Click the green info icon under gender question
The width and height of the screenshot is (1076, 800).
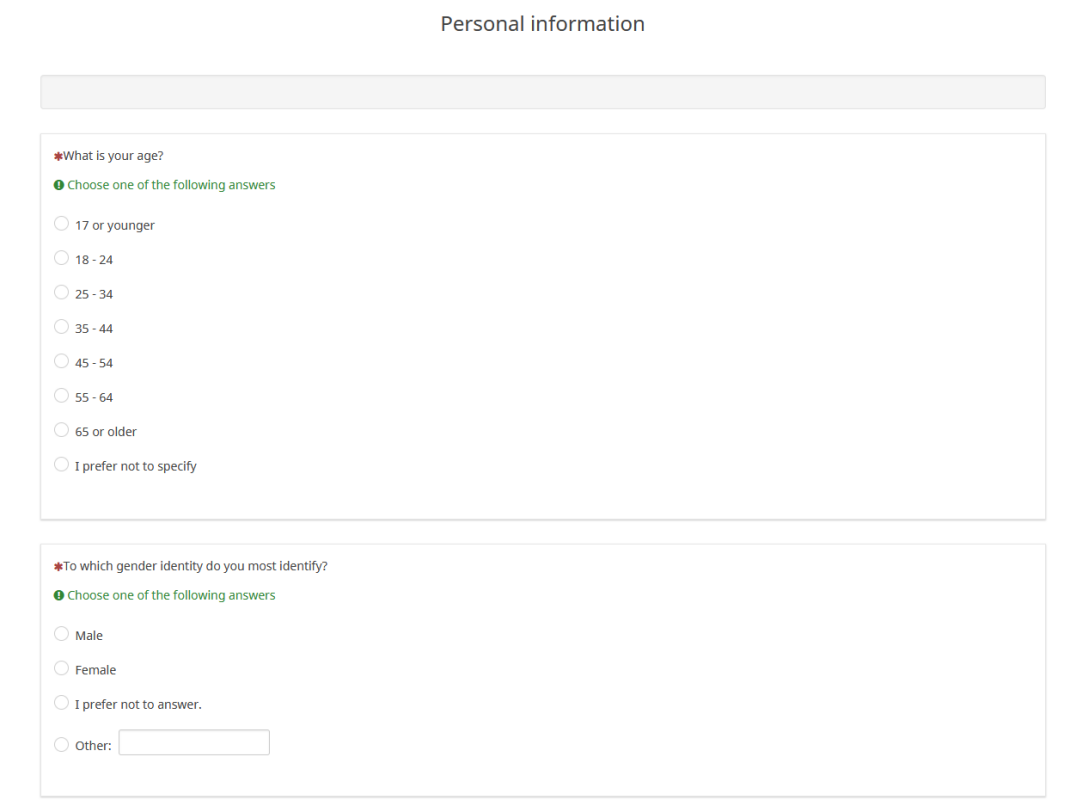pyautogui.click(x=59, y=595)
